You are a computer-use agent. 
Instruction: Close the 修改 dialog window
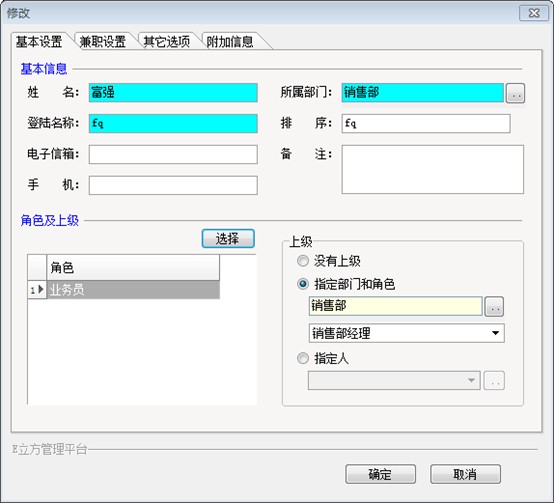pos(534,13)
